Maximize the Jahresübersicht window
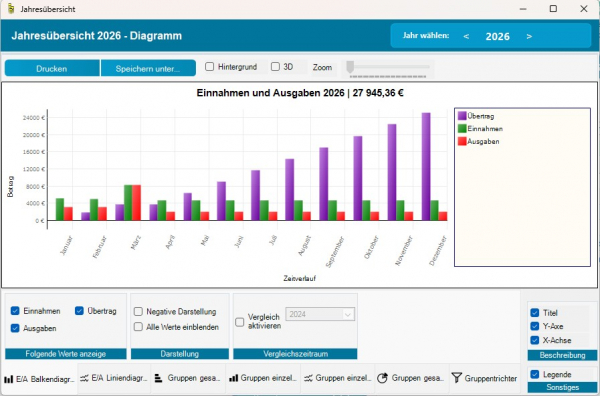 (553, 8)
